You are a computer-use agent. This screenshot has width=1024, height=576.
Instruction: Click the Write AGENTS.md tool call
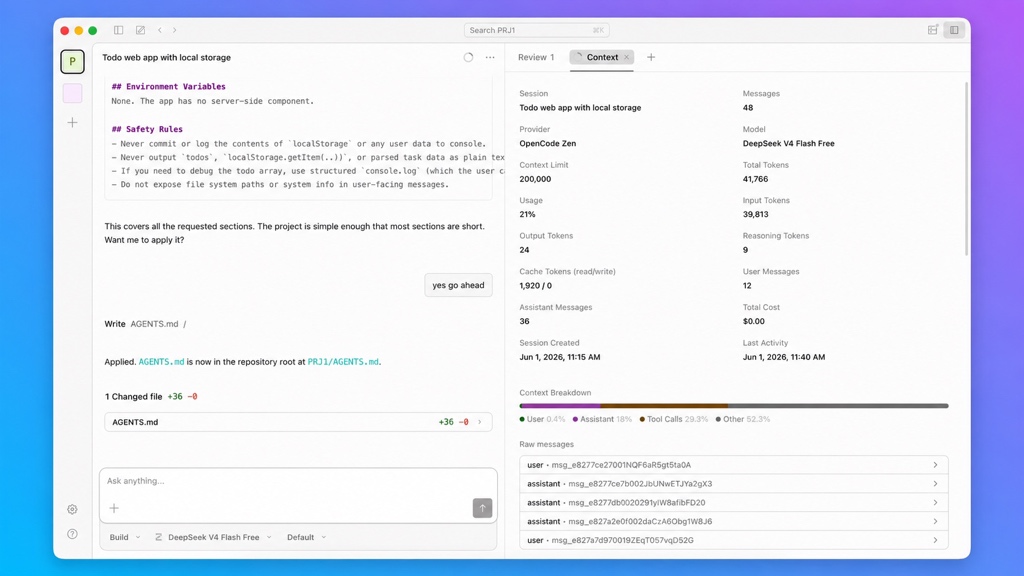coord(145,324)
